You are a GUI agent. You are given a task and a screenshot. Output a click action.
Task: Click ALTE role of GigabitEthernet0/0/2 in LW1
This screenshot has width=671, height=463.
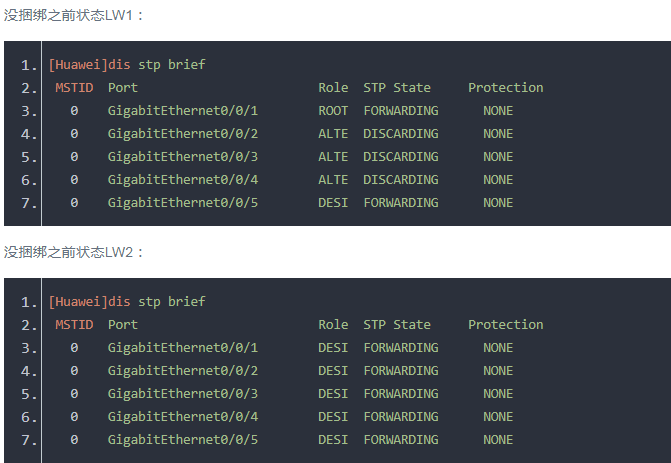pyautogui.click(x=333, y=134)
